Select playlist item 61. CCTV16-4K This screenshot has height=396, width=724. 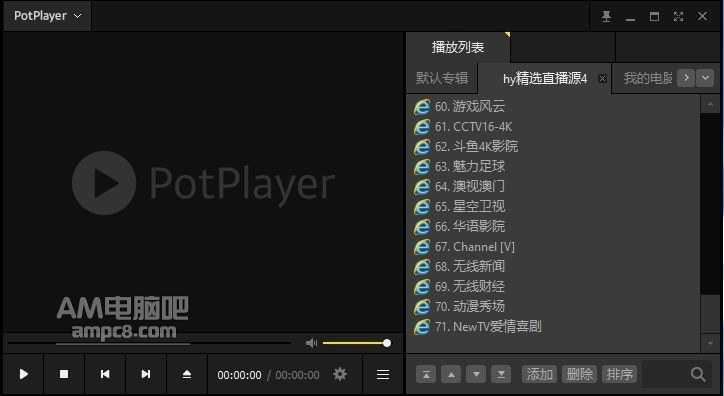[x=553, y=126]
